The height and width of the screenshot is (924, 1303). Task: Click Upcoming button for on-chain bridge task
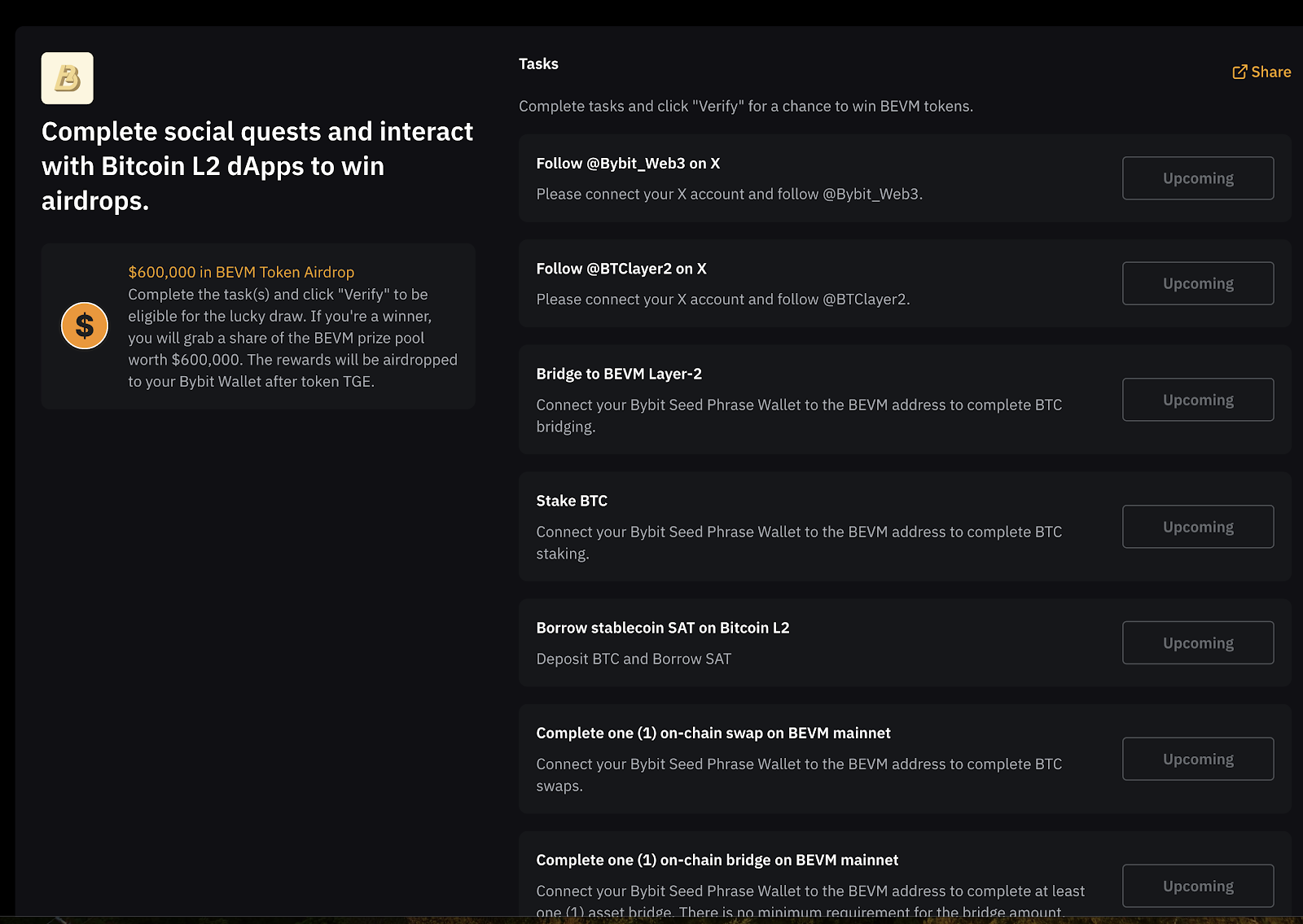pos(1198,886)
